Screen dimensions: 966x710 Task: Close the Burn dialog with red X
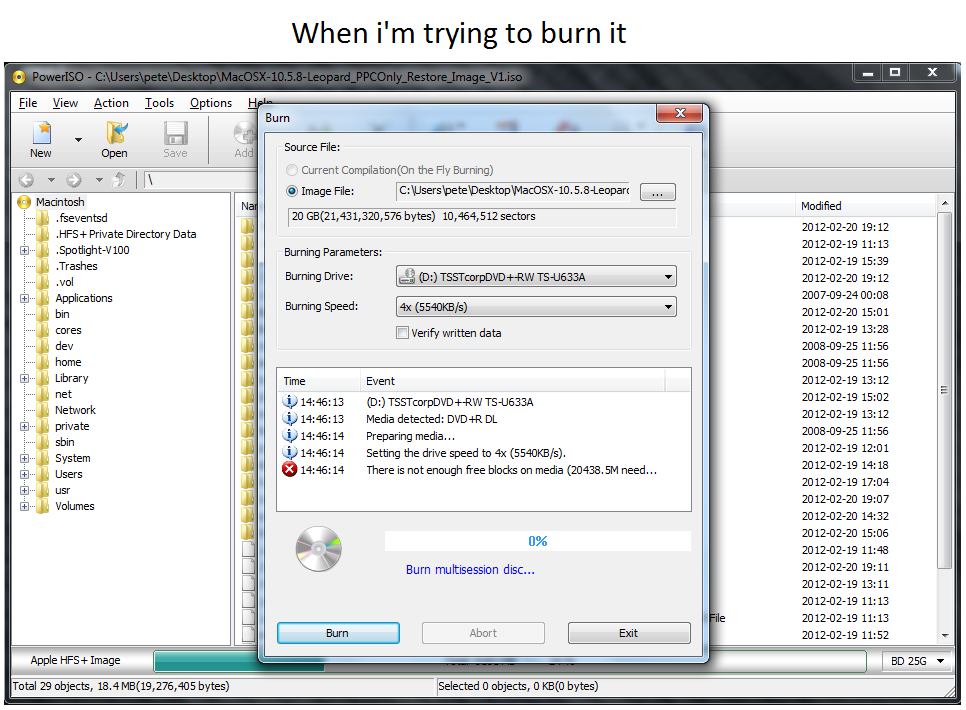click(x=680, y=113)
